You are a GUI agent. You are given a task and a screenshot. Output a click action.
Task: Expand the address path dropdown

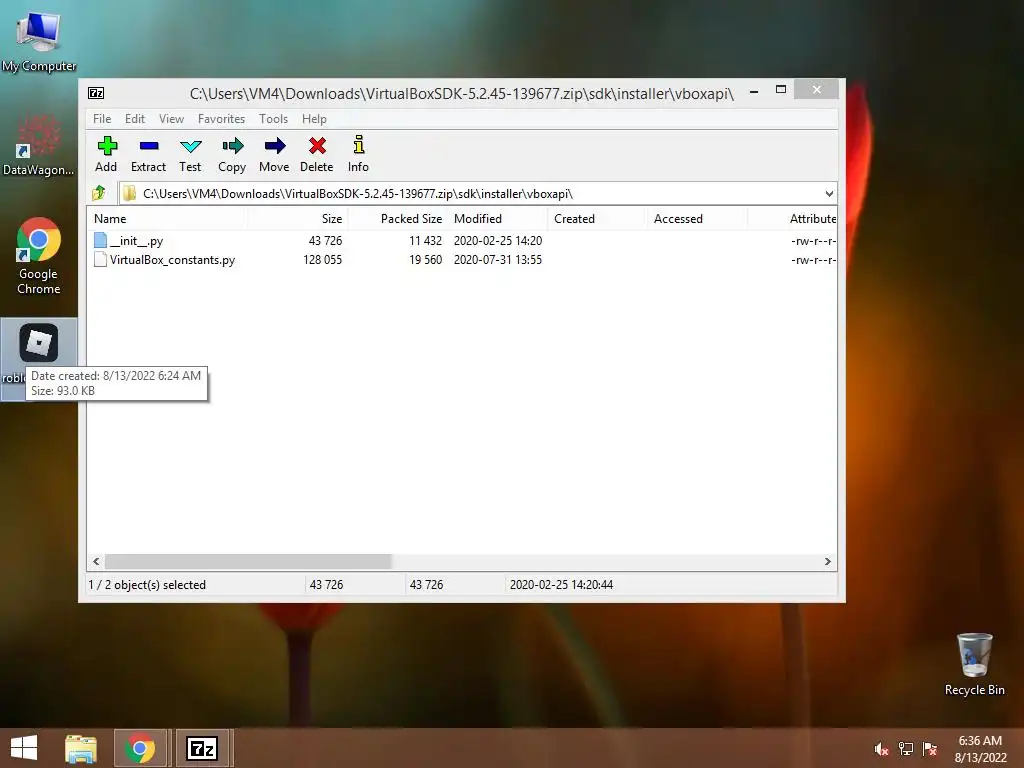click(829, 193)
